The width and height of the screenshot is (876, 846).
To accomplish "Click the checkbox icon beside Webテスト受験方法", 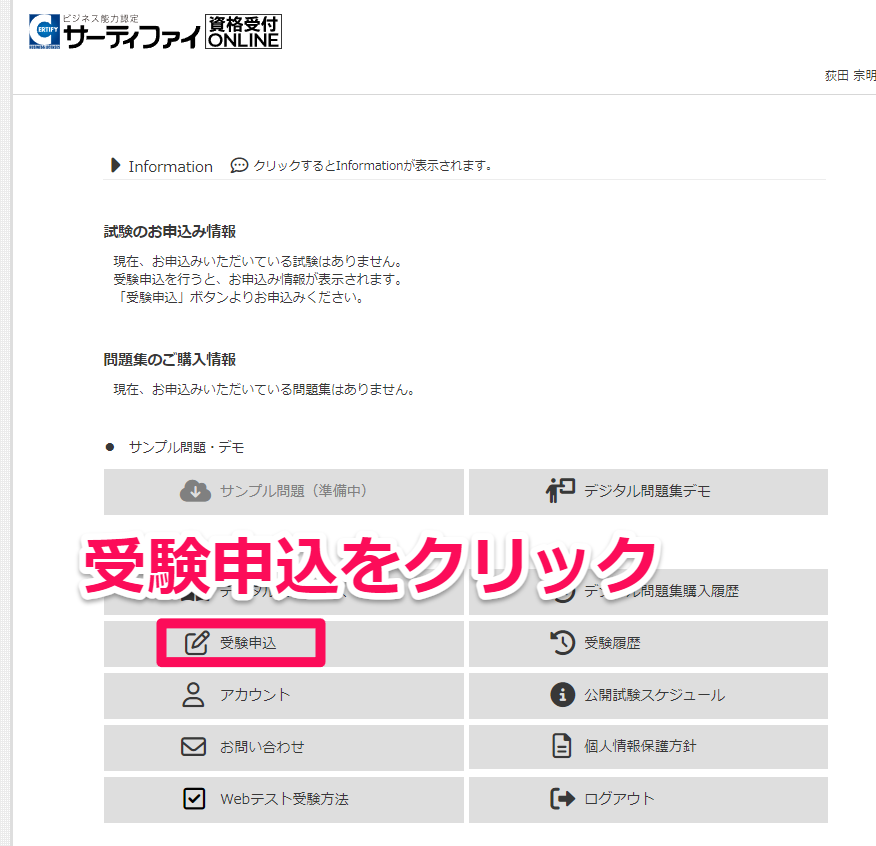I will [193, 799].
